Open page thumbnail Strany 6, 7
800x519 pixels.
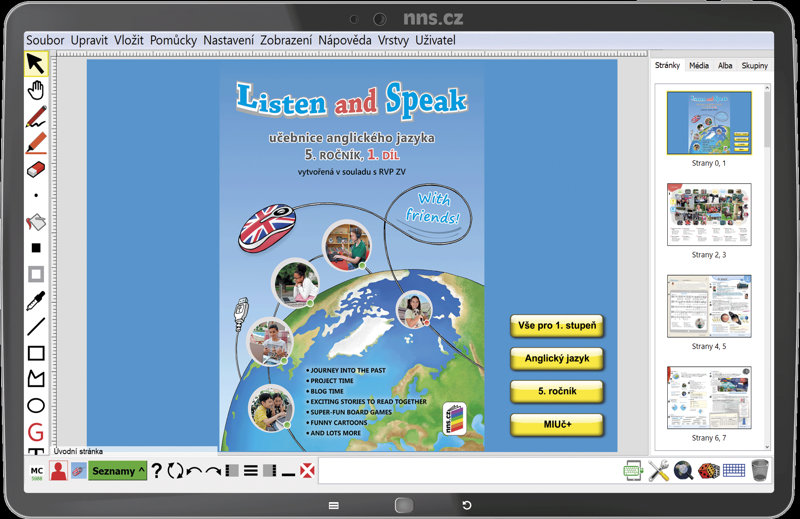tap(709, 398)
